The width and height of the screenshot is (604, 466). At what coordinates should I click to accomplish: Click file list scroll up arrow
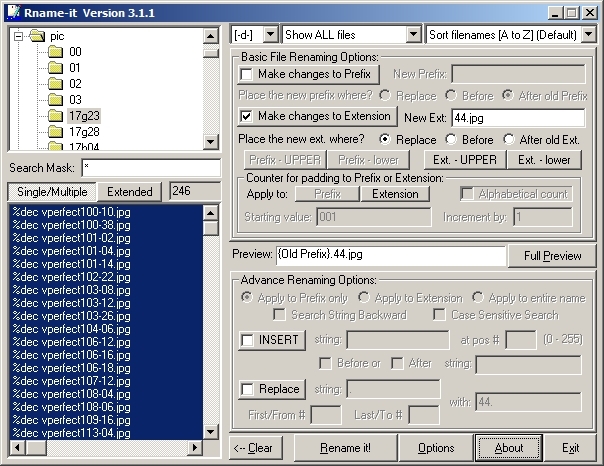point(210,213)
